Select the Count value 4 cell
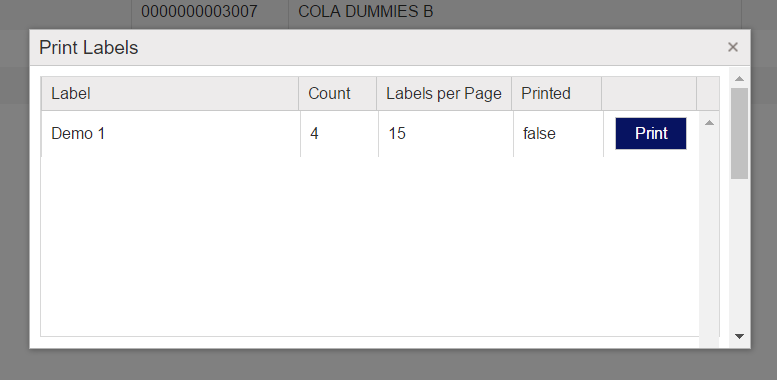The width and height of the screenshot is (777, 380). [x=339, y=134]
